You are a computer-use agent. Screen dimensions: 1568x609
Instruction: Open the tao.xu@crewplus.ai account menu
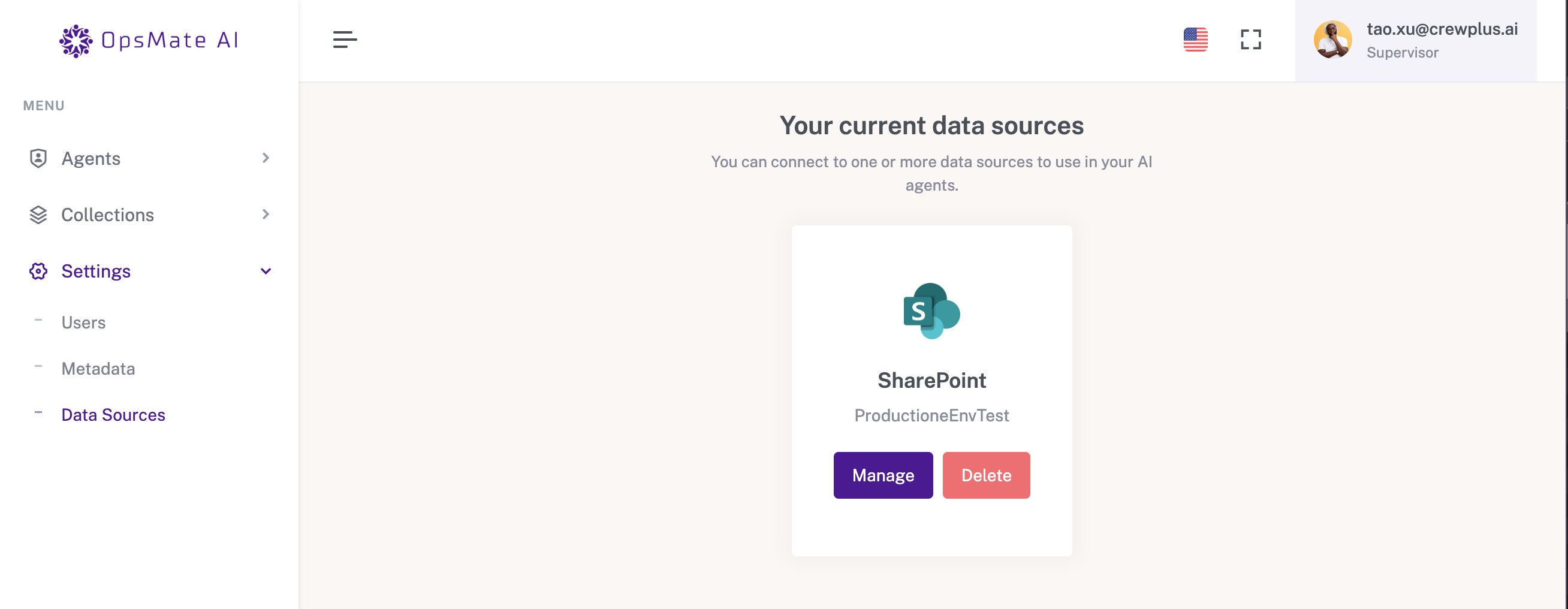(x=1415, y=40)
